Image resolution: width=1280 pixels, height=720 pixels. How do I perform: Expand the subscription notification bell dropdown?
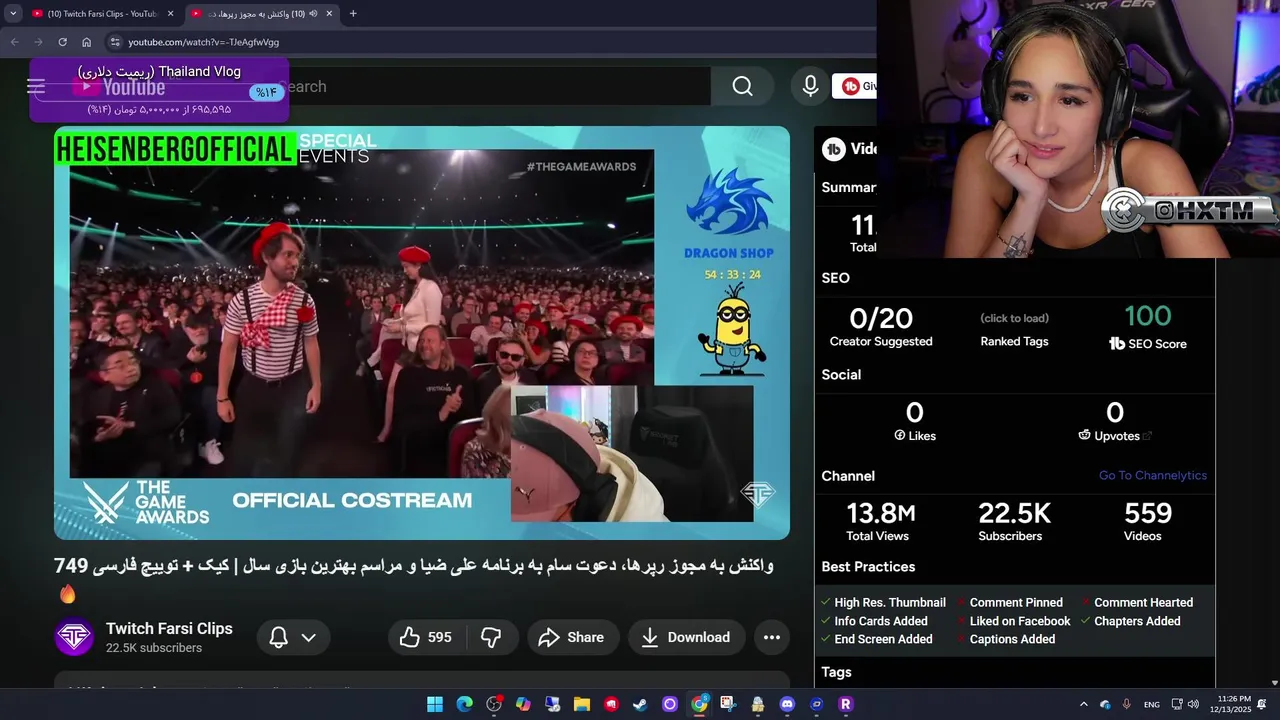pyautogui.click(x=308, y=637)
